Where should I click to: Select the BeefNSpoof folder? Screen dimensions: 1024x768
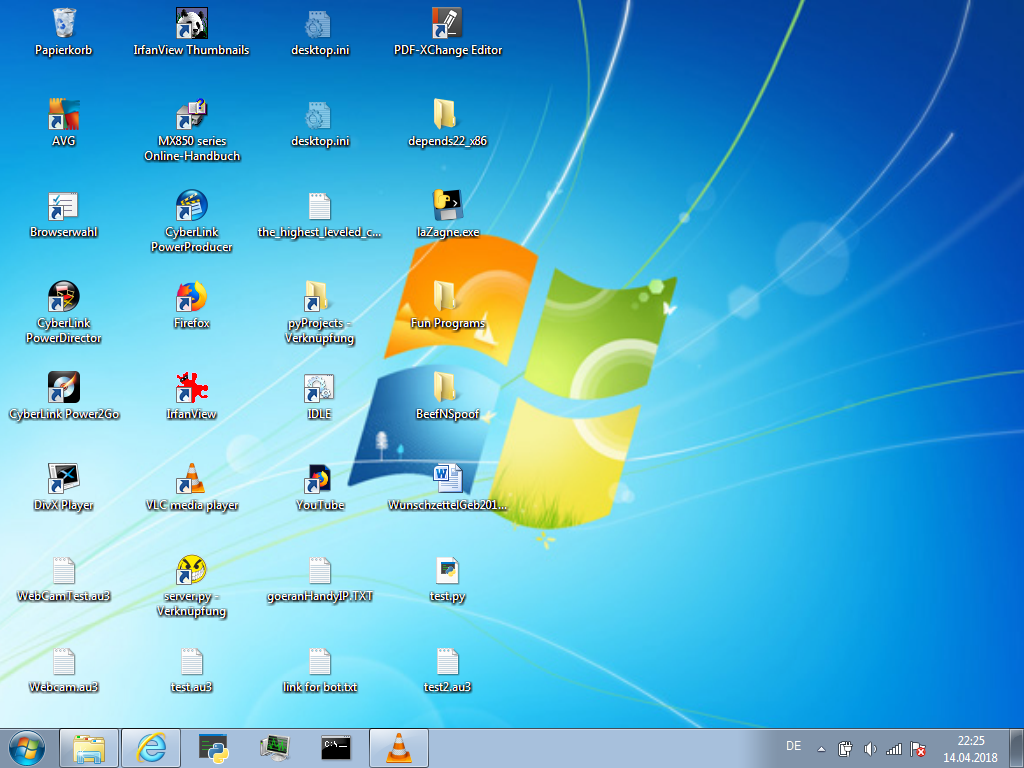tap(447, 396)
